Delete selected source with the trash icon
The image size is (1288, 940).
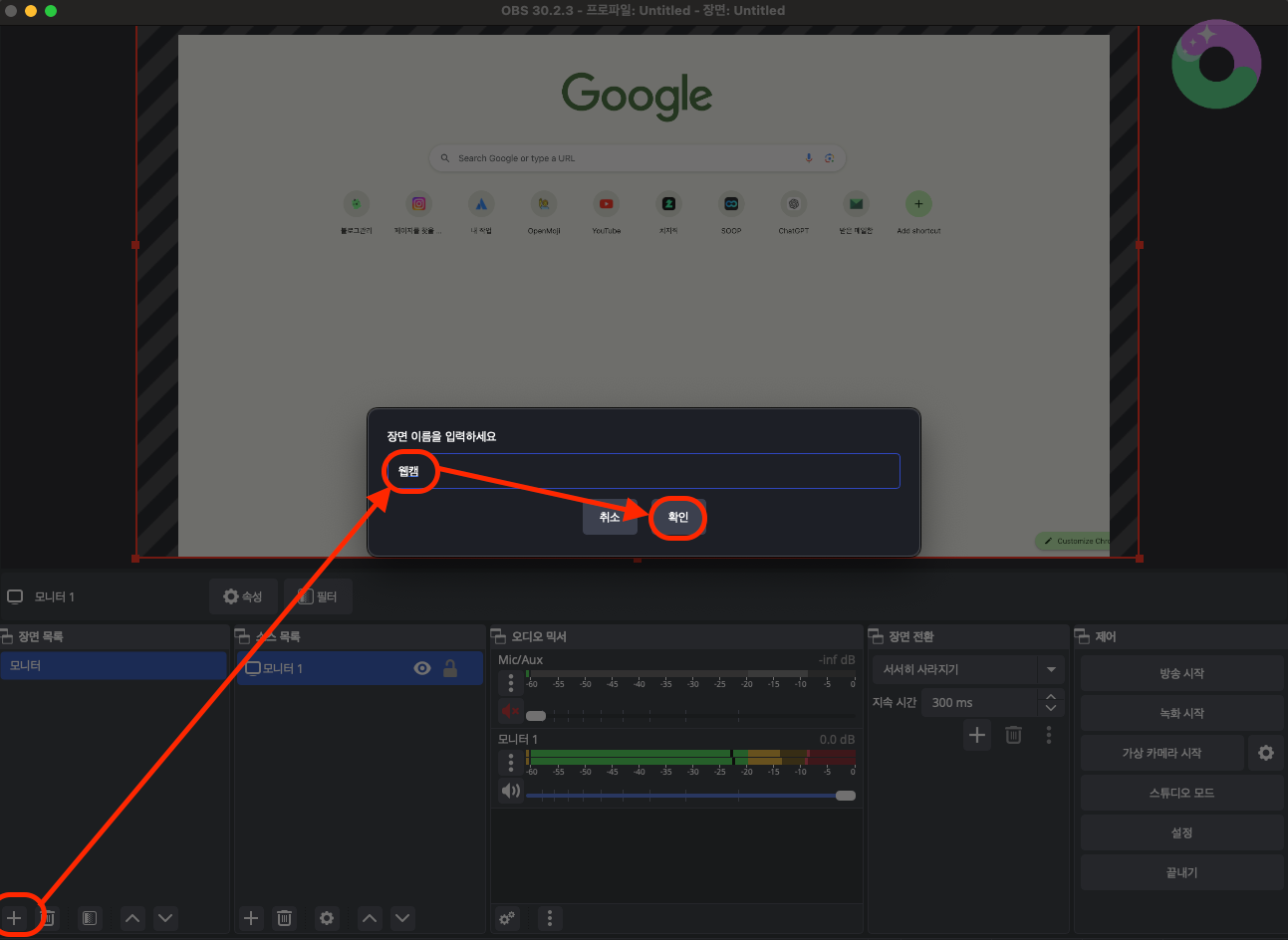pyautogui.click(x=285, y=918)
